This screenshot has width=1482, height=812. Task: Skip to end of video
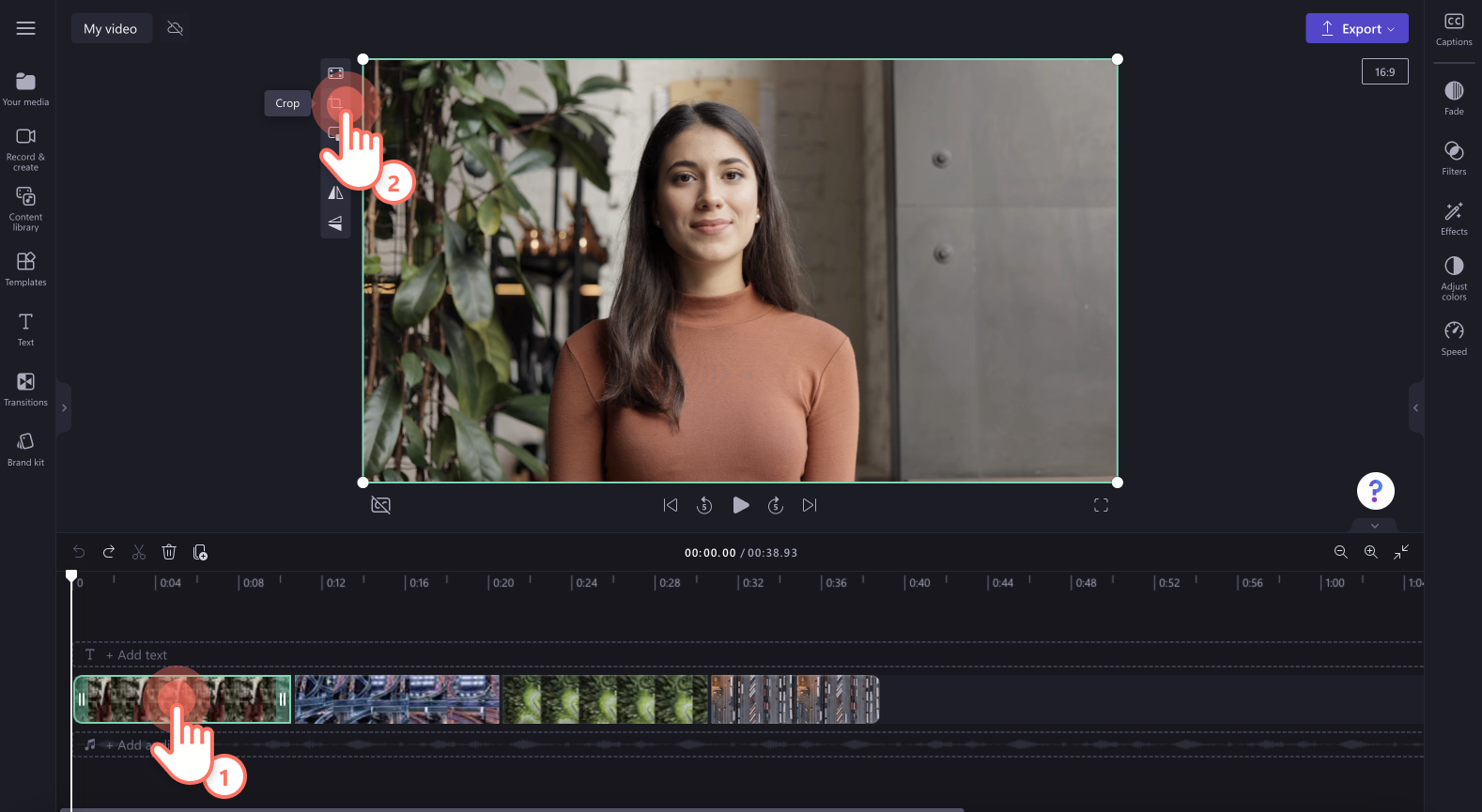(810, 505)
